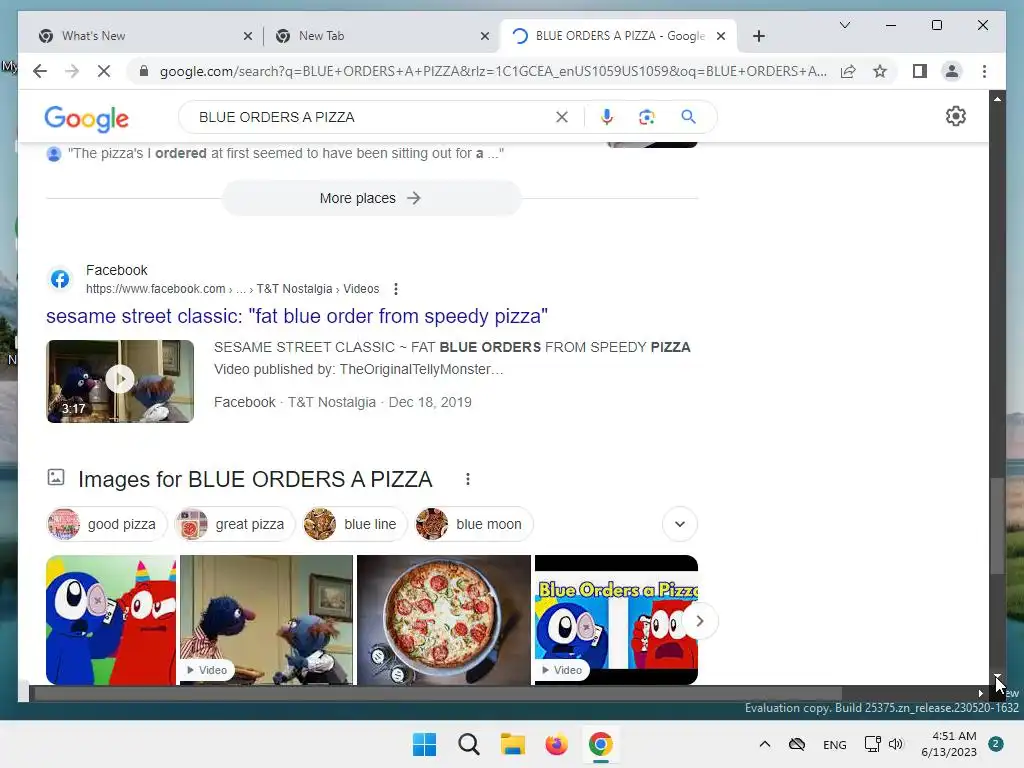
Task: Open the Chrome side panel
Action: [x=920, y=71]
